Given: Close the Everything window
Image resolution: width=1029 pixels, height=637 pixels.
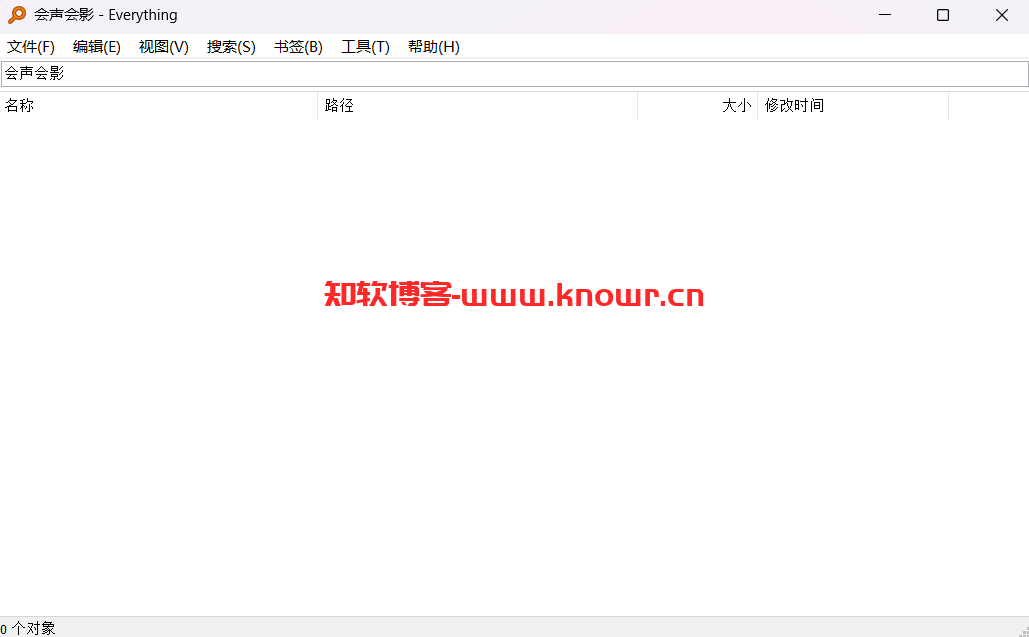Looking at the screenshot, I should coord(1001,15).
